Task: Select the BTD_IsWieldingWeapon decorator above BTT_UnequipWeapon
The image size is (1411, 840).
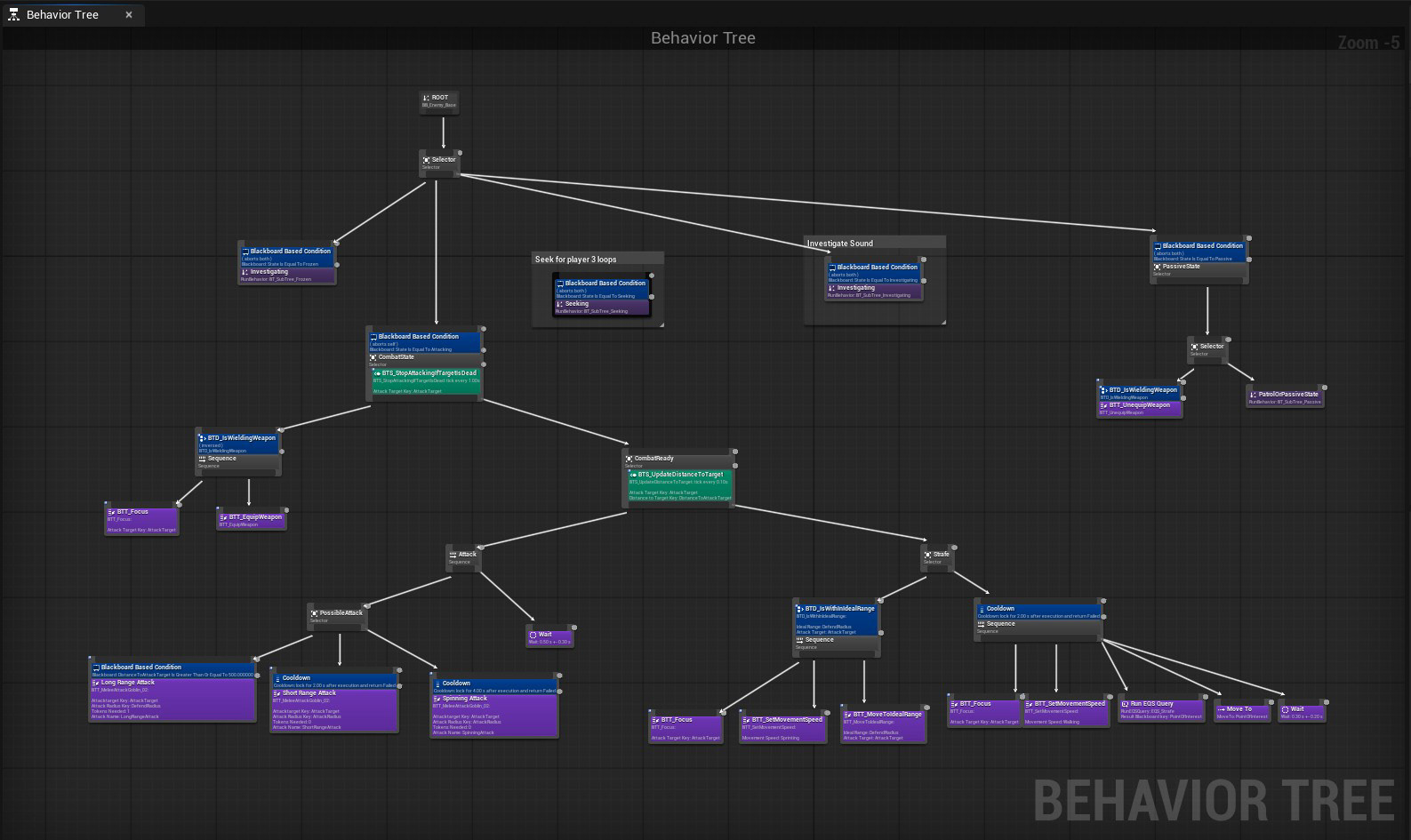Action: coord(1140,393)
